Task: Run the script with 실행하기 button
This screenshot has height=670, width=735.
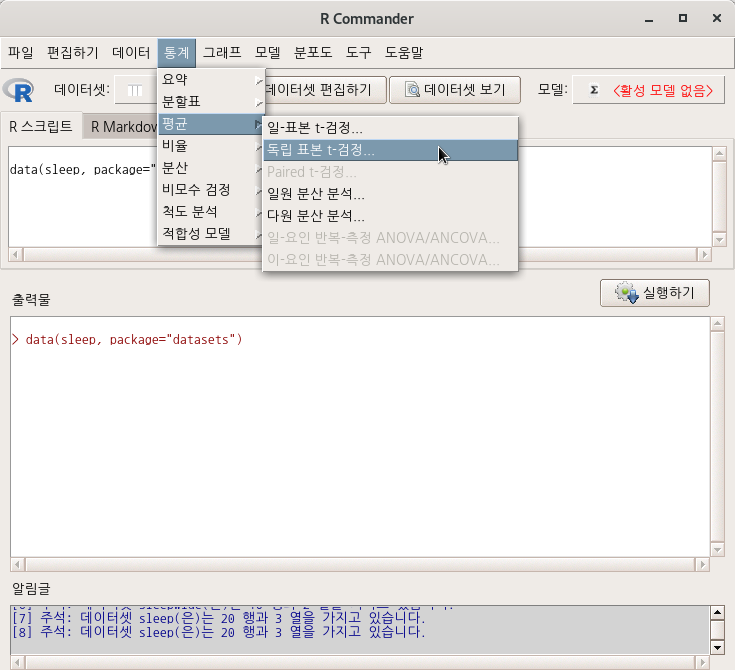Action: [655, 293]
